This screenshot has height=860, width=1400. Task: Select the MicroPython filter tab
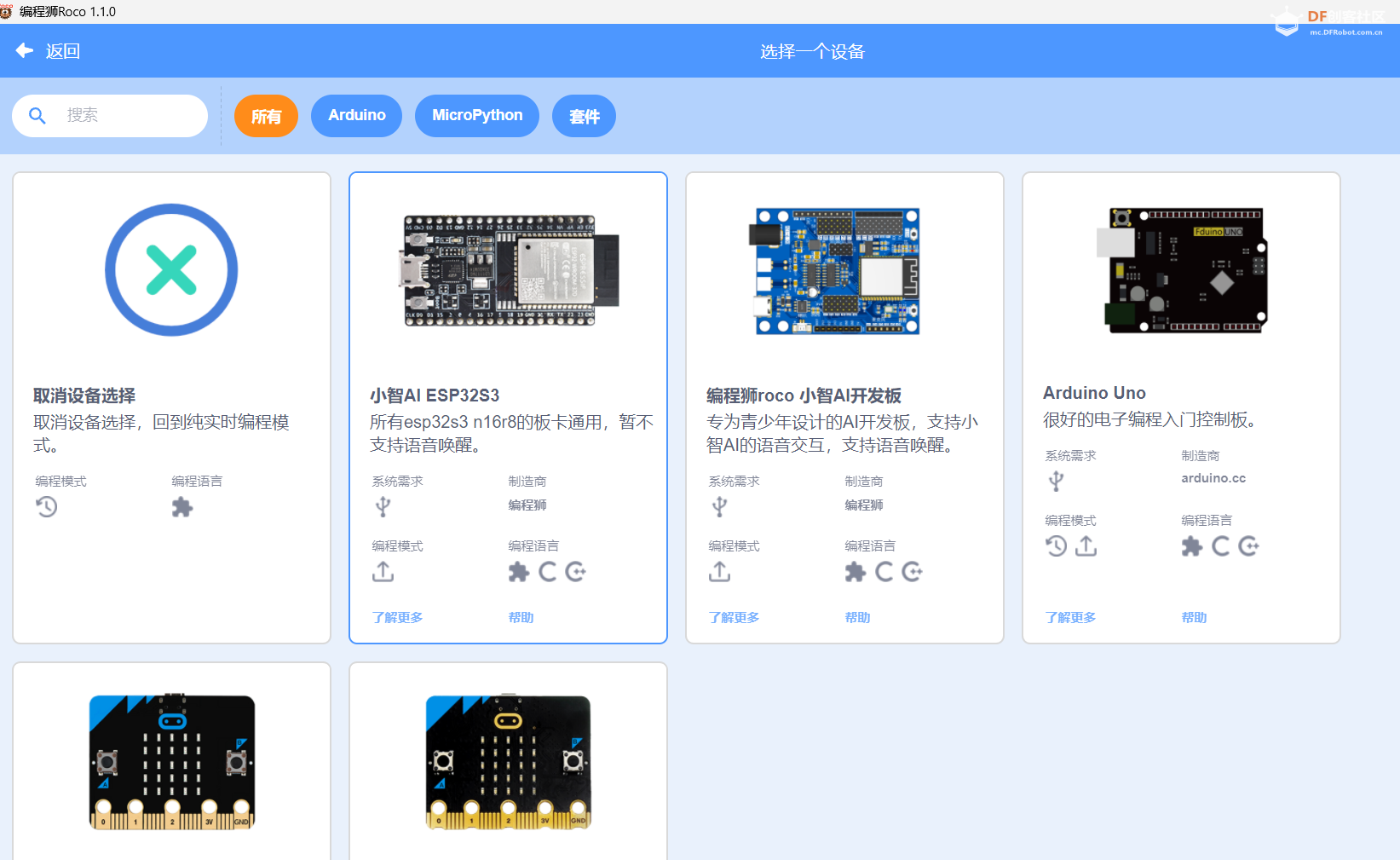pyautogui.click(x=477, y=116)
